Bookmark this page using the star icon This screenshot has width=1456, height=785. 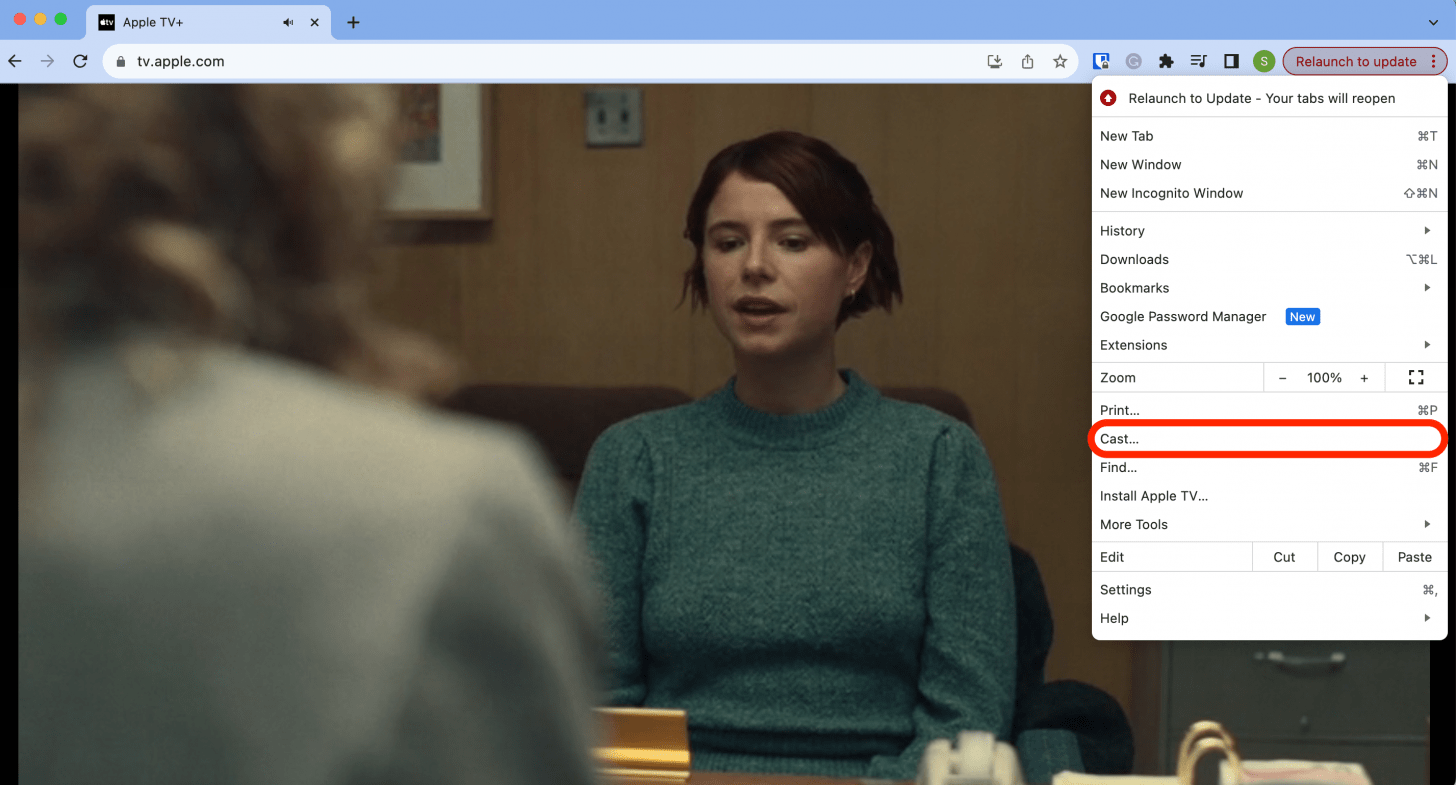click(x=1060, y=61)
